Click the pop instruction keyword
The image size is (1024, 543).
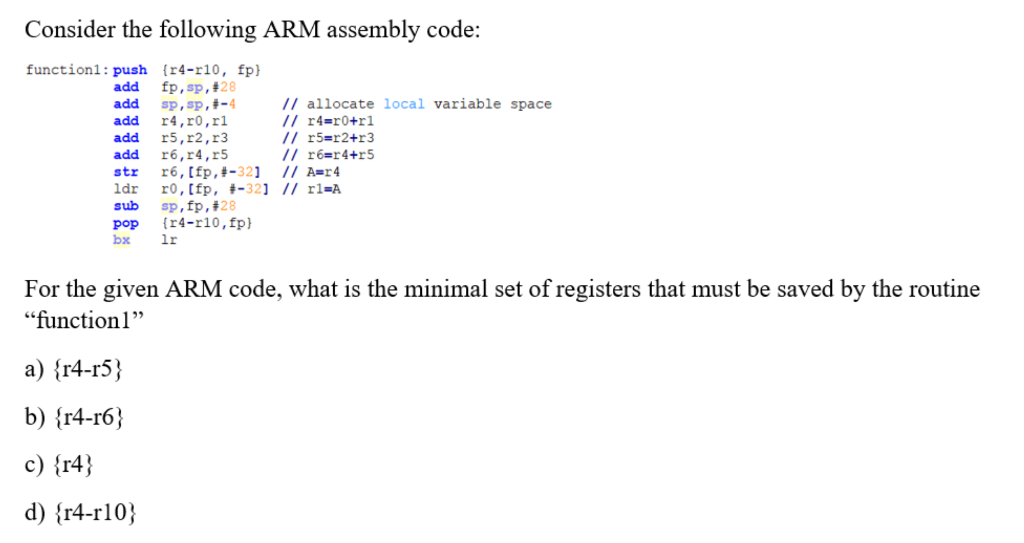[126, 223]
